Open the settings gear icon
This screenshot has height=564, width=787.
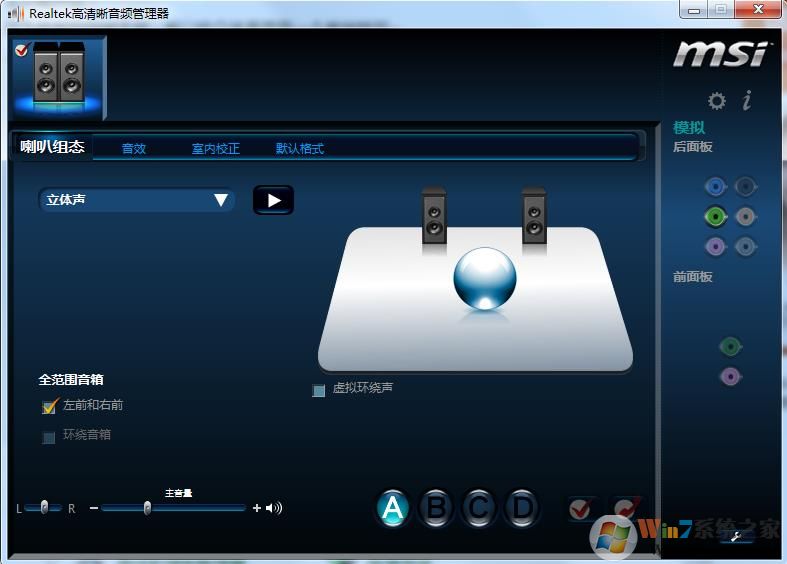pyautogui.click(x=716, y=101)
